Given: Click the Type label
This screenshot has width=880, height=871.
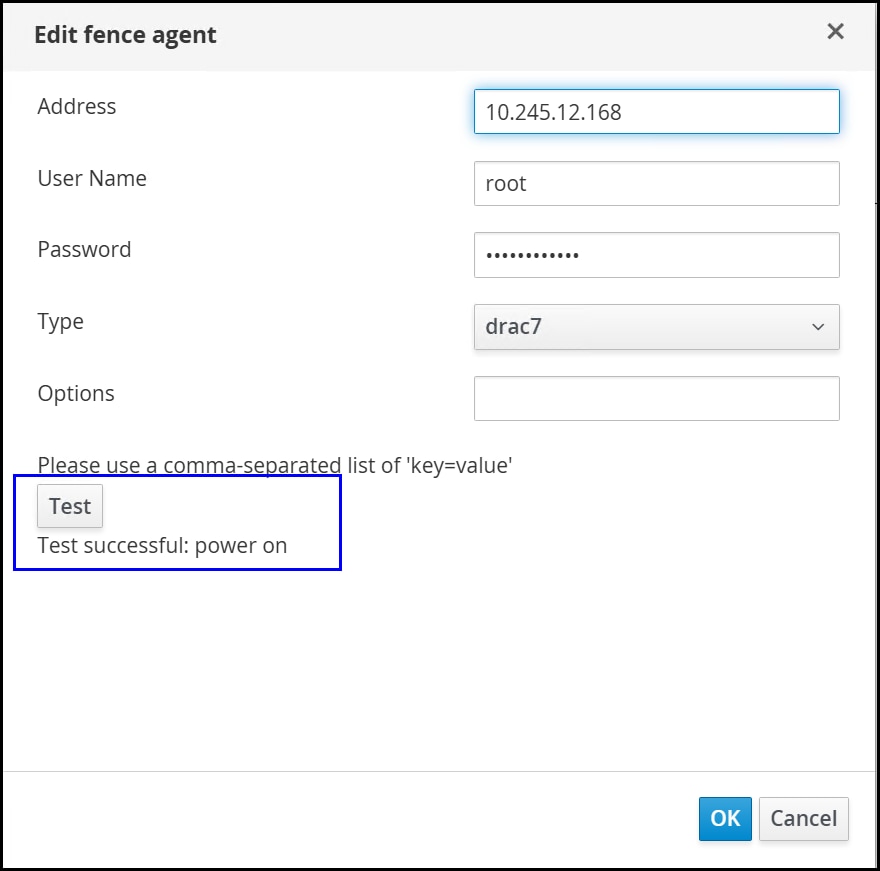Looking at the screenshot, I should 61,322.
